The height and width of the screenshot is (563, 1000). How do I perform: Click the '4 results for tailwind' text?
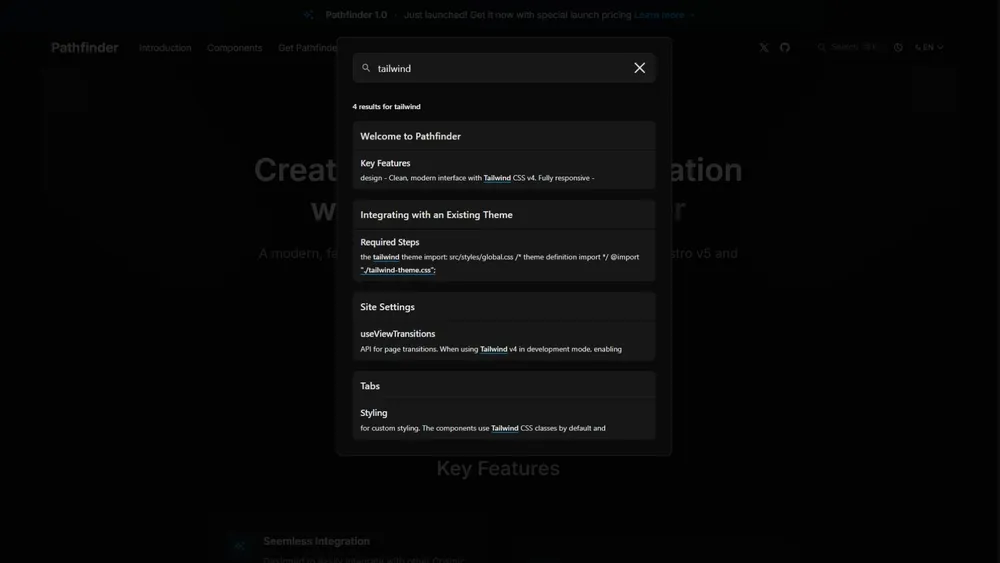[386, 106]
